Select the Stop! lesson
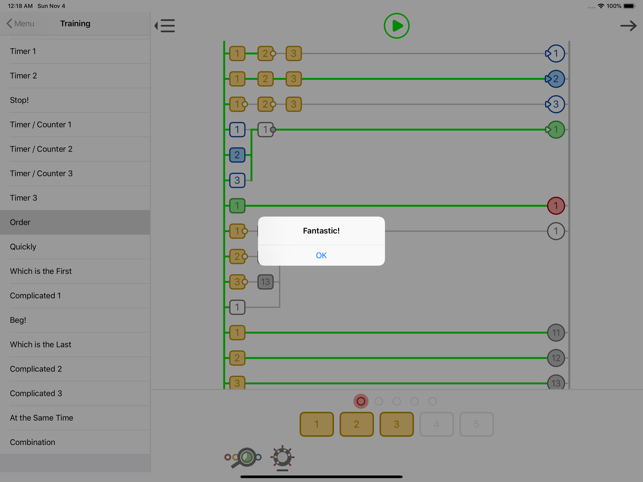Viewport: 643px width, 482px height. click(x=75, y=100)
